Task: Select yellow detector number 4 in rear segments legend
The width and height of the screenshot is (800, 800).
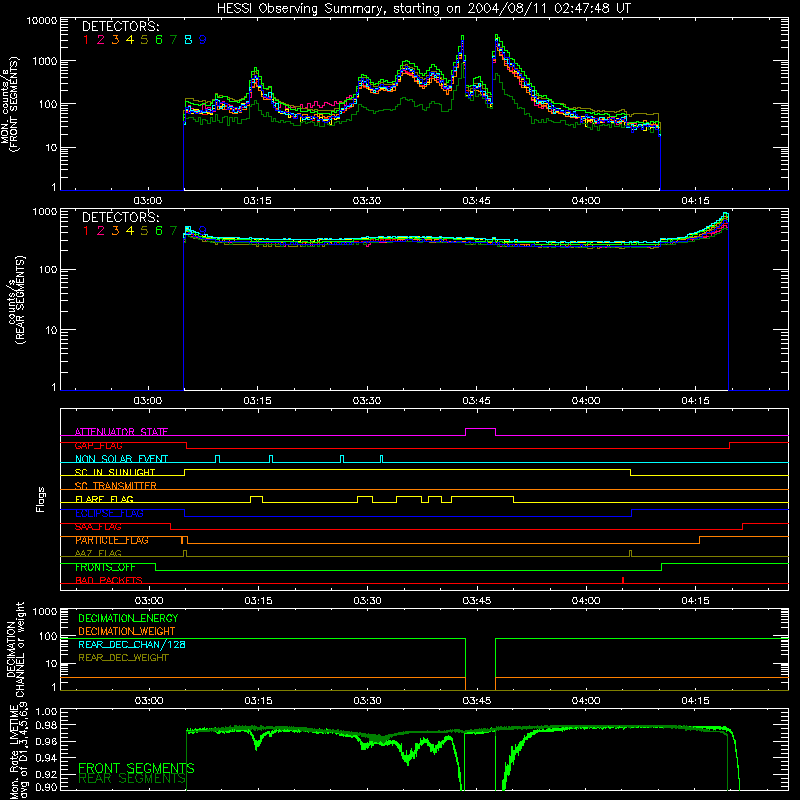Action: [130, 231]
